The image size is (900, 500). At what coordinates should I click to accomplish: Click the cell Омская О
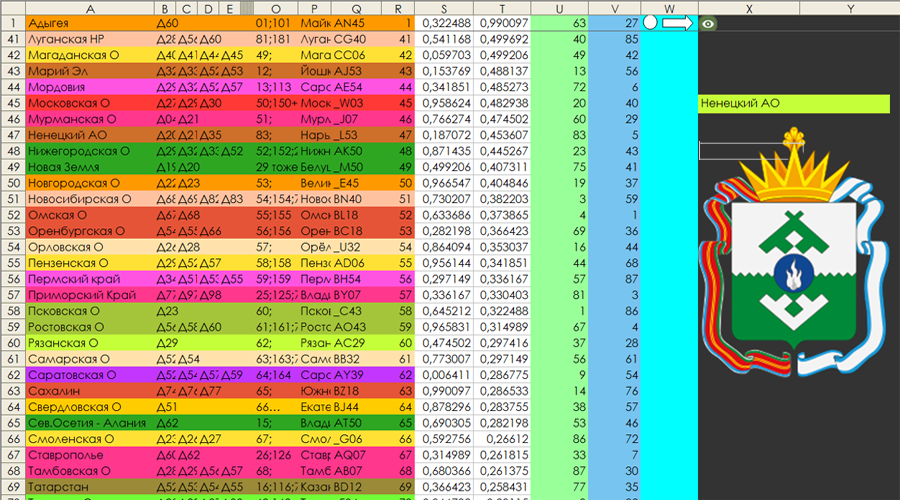pos(90,215)
